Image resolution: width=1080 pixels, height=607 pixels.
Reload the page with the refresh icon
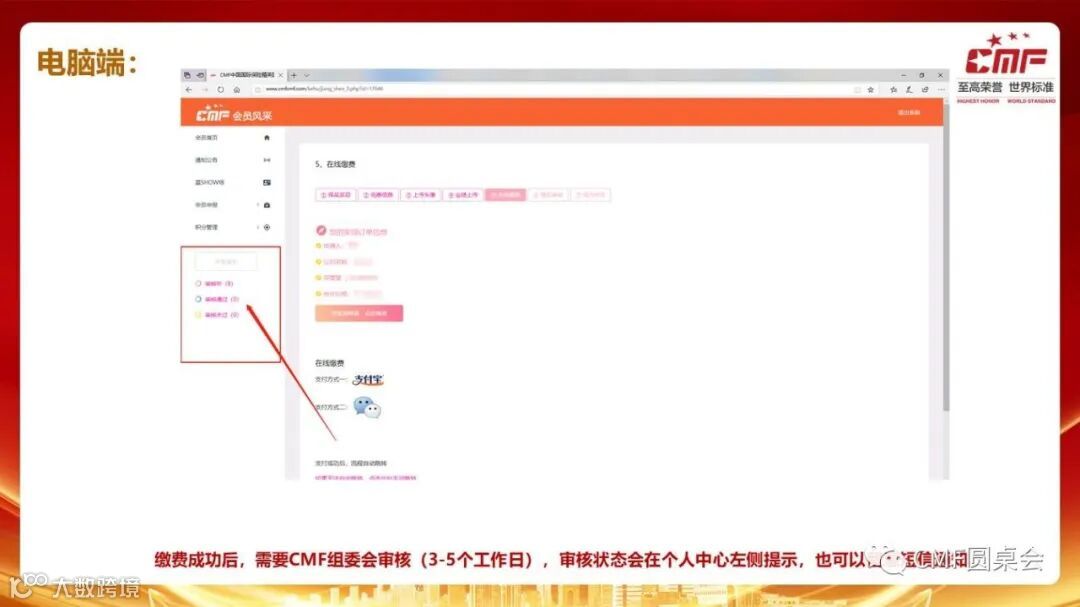pos(220,90)
